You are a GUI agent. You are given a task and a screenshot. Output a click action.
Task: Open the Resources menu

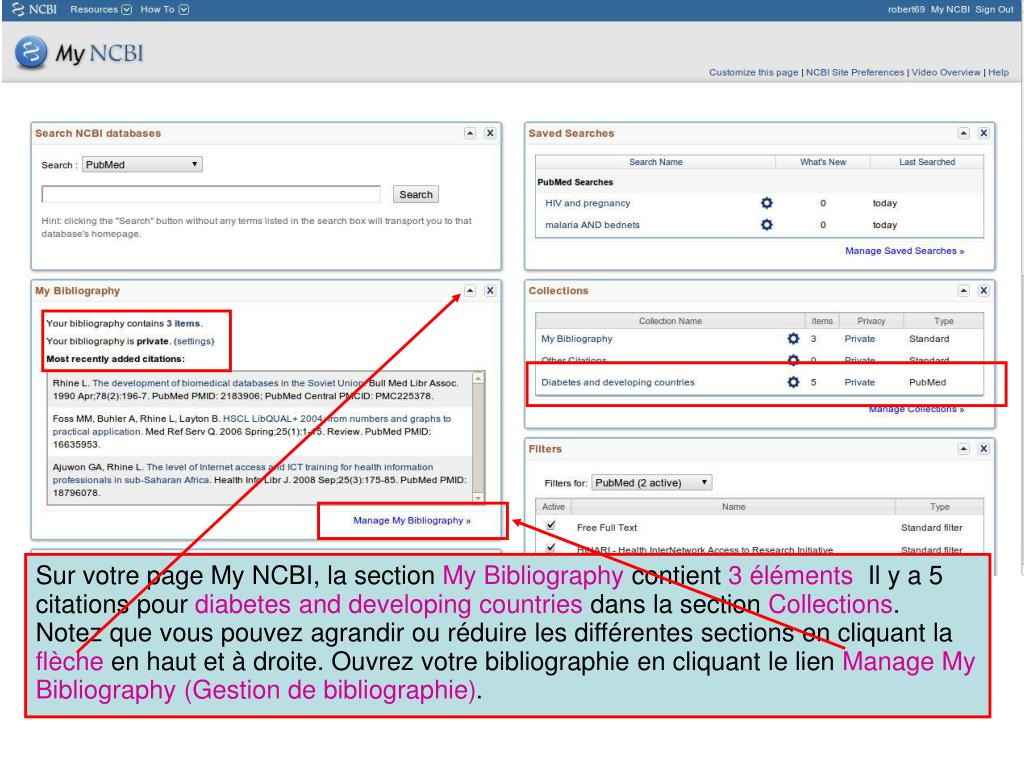coord(101,9)
